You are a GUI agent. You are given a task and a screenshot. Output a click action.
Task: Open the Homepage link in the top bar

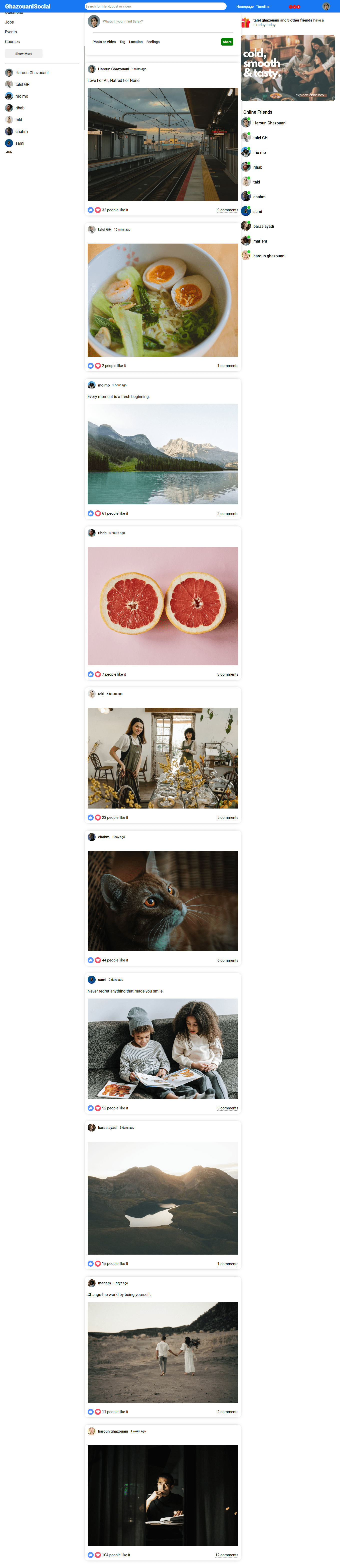coord(245,7)
